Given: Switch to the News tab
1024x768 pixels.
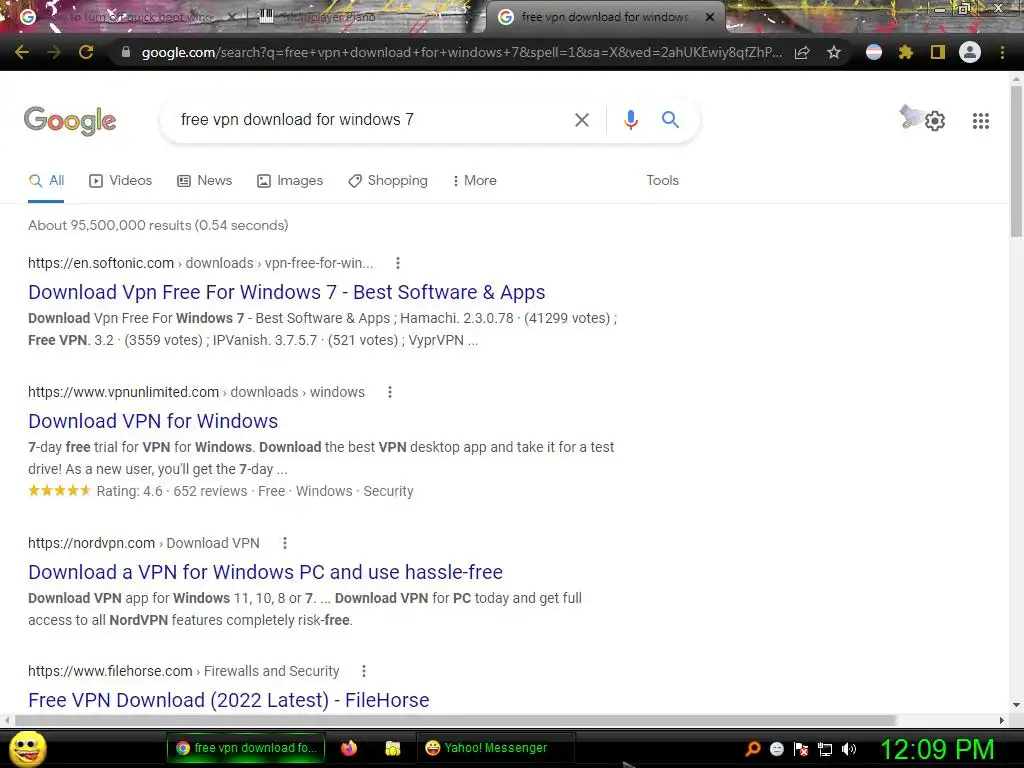Looking at the screenshot, I should (x=204, y=180).
